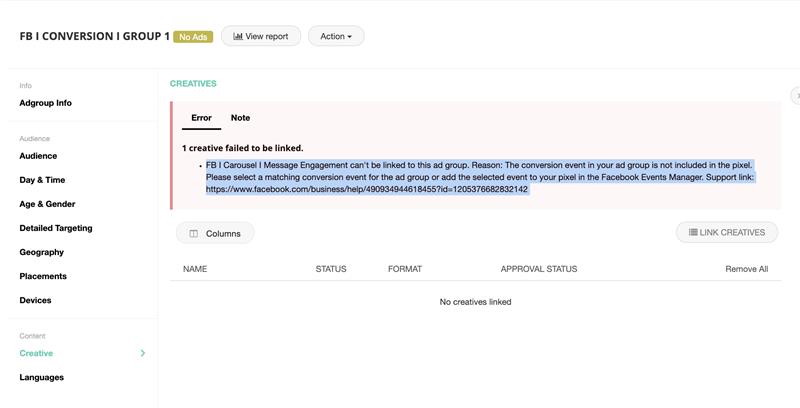Click the No Ads status badge

point(193,37)
